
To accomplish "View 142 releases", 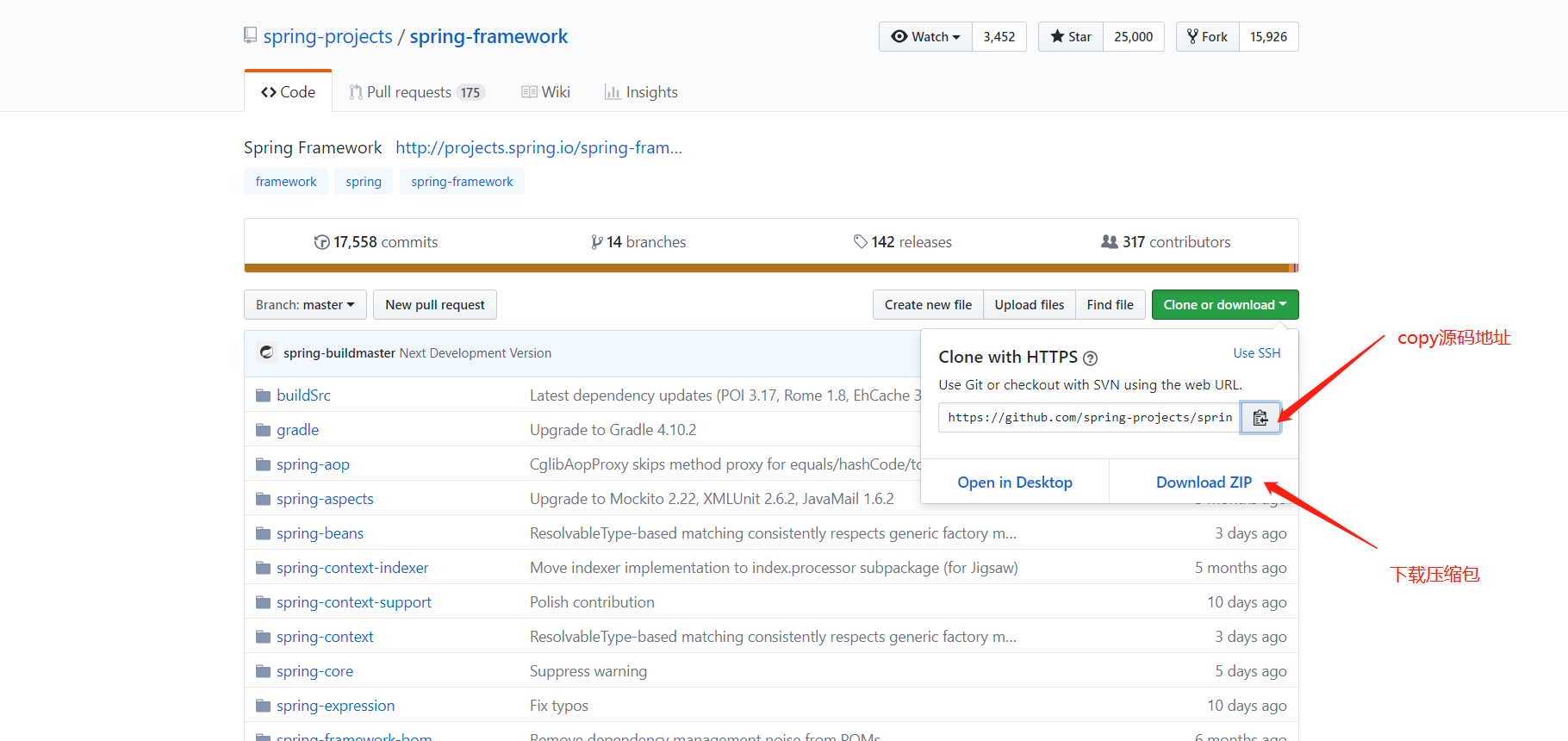I will (903, 242).
